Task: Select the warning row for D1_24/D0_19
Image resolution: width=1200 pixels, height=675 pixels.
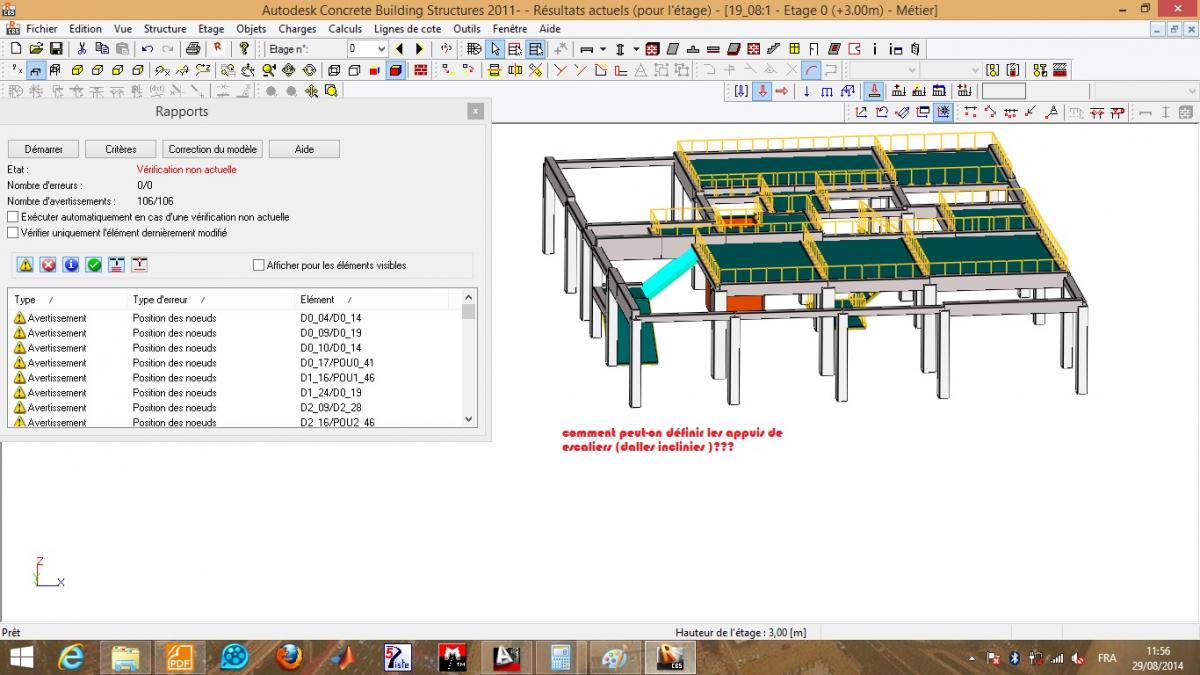Action: click(235, 393)
